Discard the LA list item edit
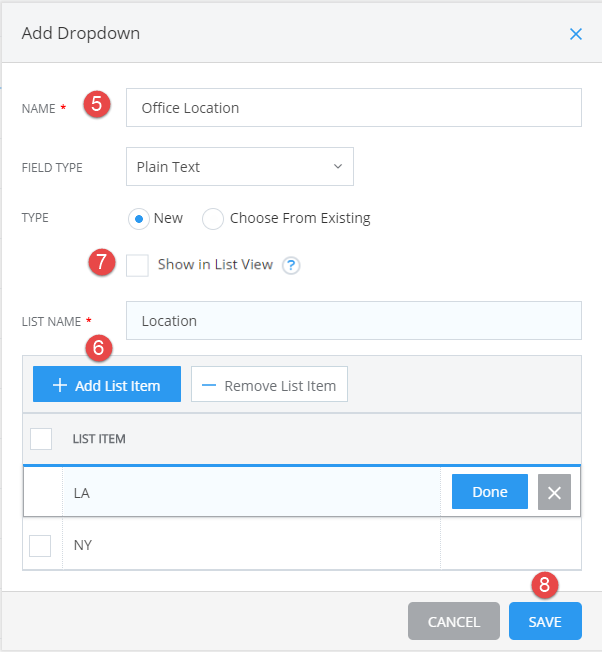Viewport: 602px width, 652px height. (x=554, y=492)
